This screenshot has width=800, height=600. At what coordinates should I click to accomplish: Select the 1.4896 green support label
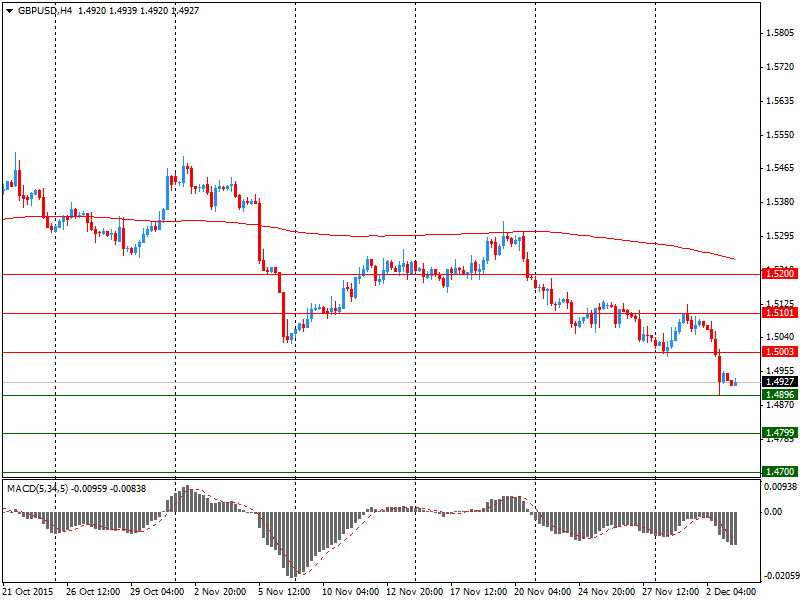[779, 394]
